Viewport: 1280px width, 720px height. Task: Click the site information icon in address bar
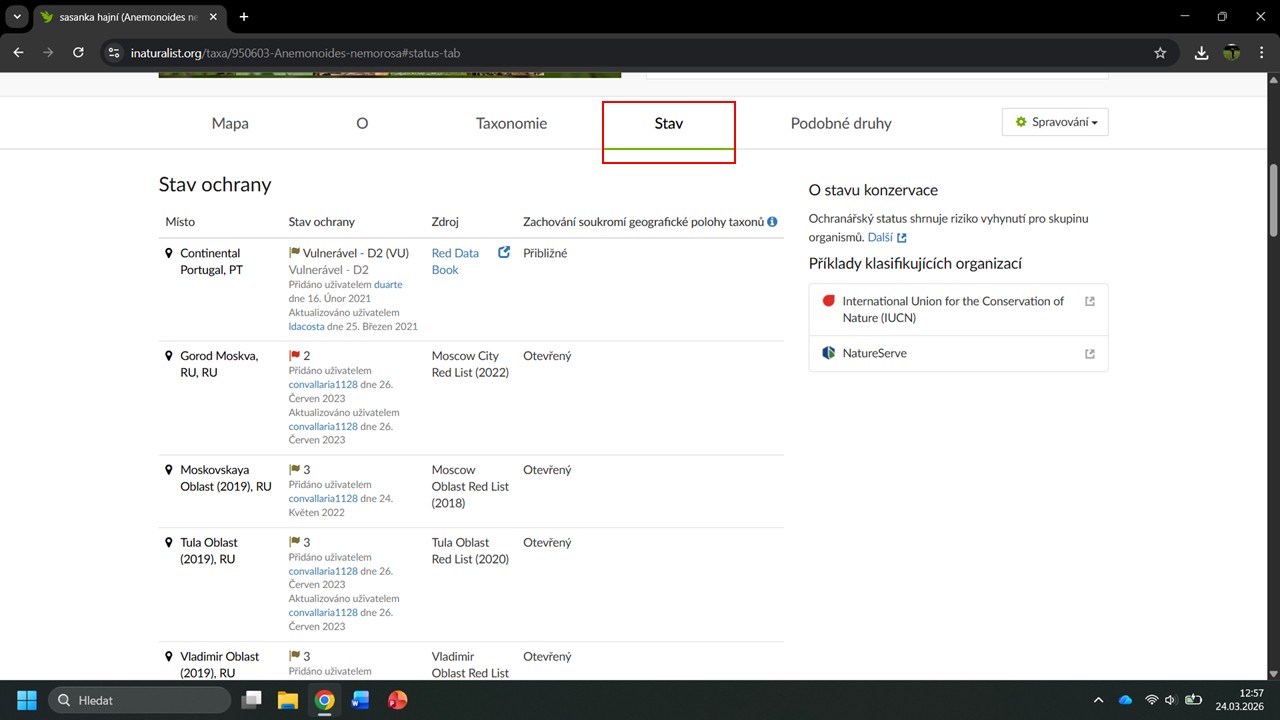[x=113, y=53]
